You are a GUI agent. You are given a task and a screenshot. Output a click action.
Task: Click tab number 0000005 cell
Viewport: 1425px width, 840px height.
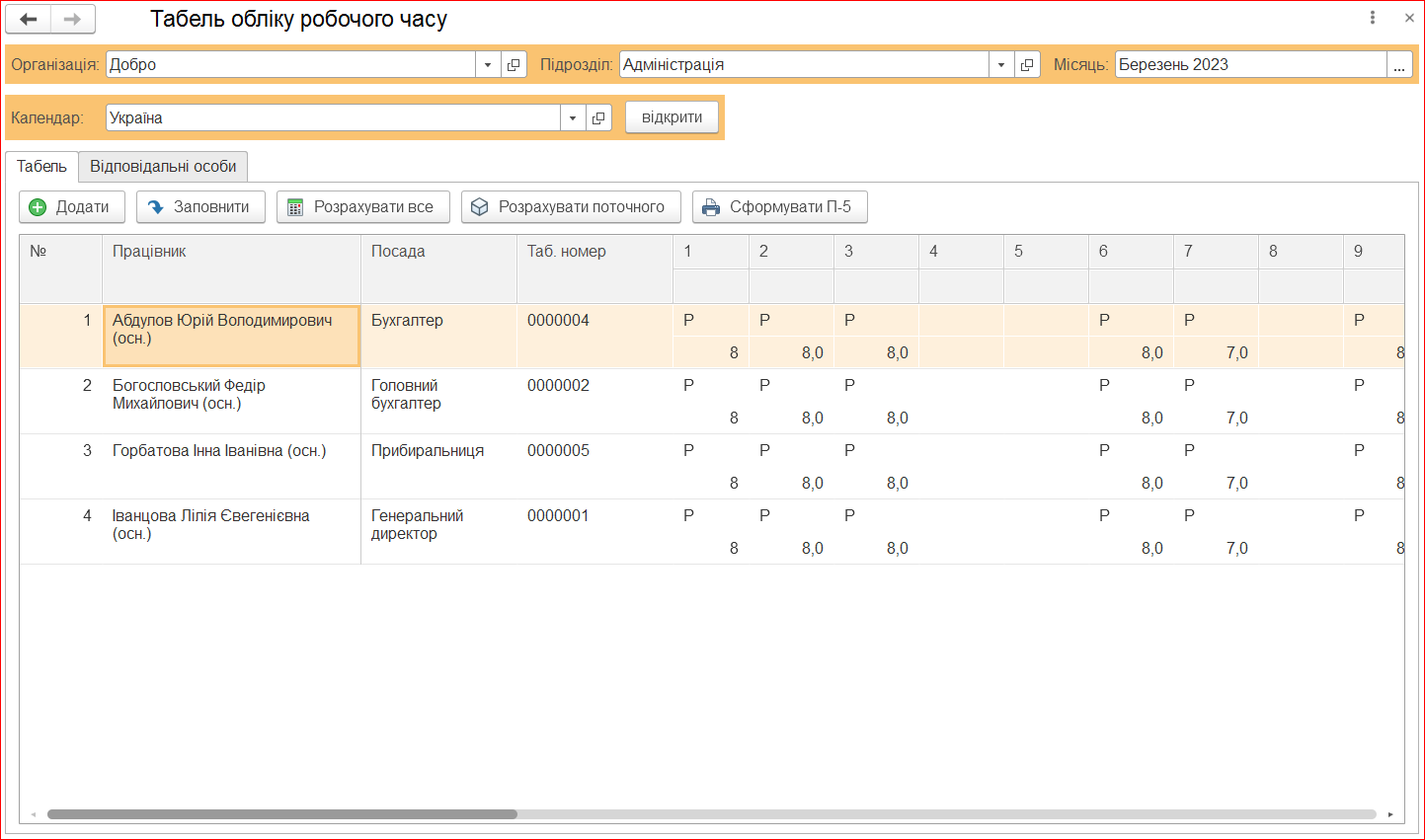[x=594, y=466]
